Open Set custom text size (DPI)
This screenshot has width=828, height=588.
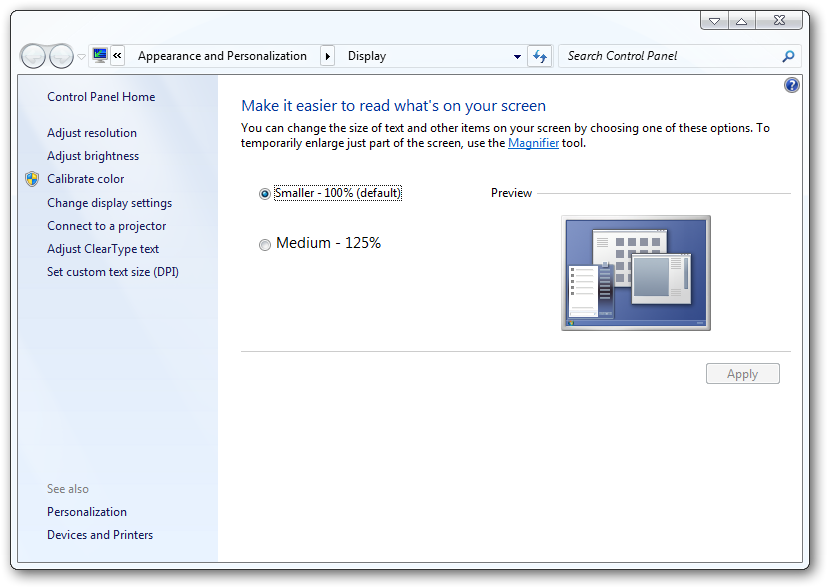pyautogui.click(x=113, y=272)
